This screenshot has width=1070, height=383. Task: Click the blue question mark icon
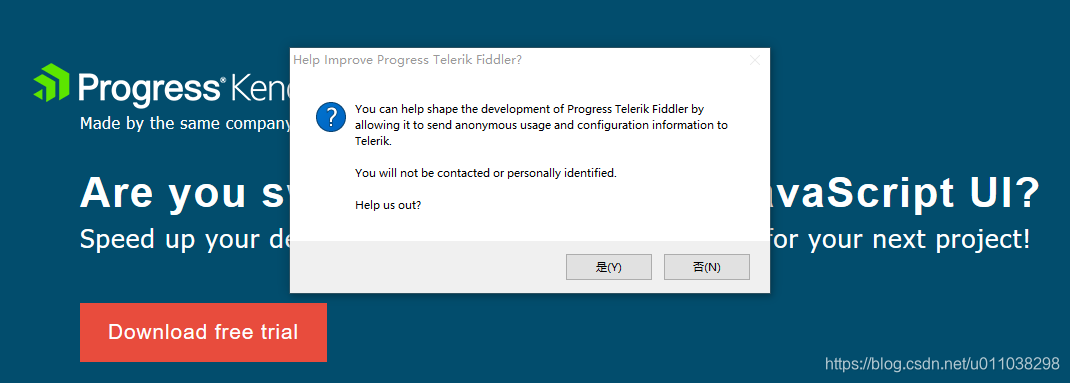(331, 117)
